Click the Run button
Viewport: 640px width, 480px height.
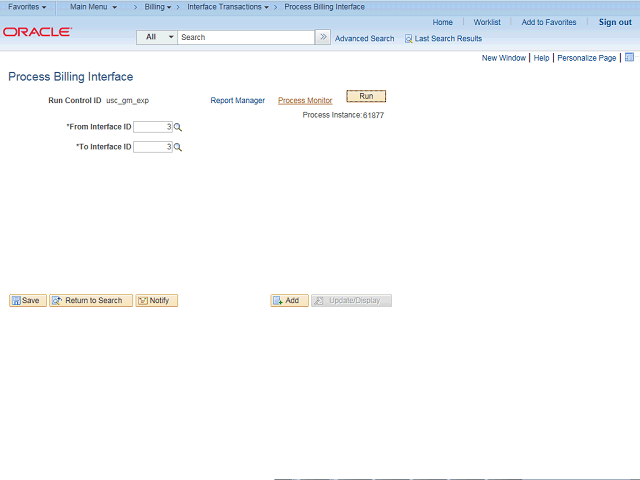pyautogui.click(x=366, y=96)
